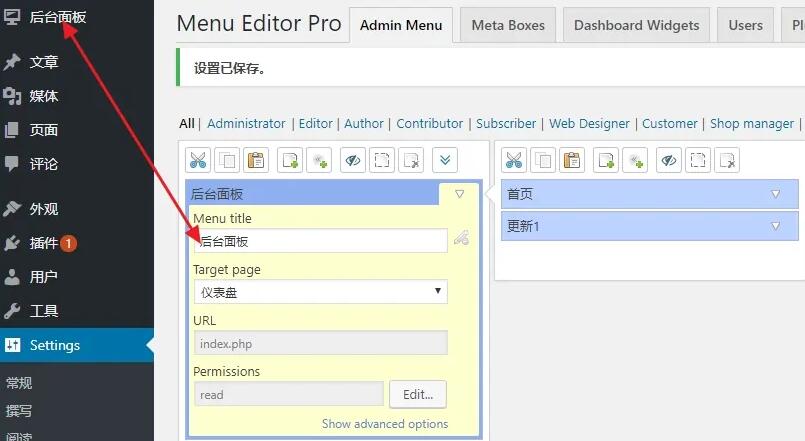Open Settings in the sidebar

[77, 345]
